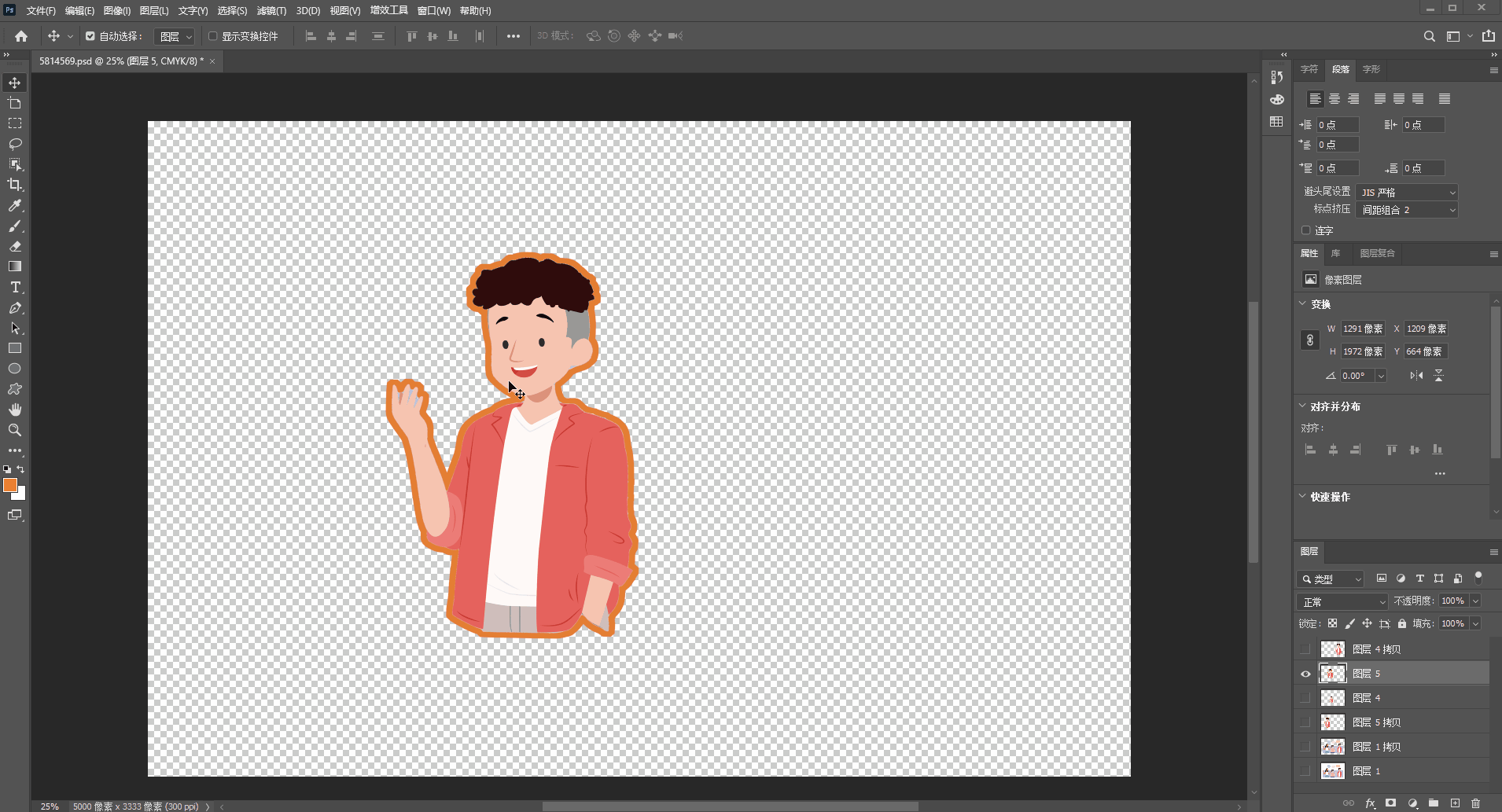The image size is (1502, 812).
Task: Select the Eyedropper tool
Action: pos(15,205)
